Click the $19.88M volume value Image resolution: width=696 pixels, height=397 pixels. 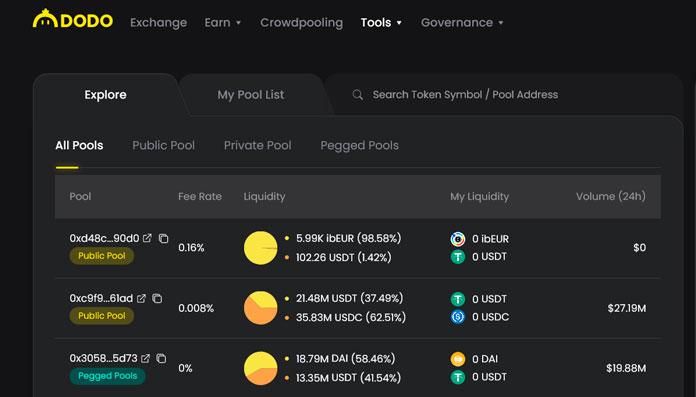[x=626, y=368]
